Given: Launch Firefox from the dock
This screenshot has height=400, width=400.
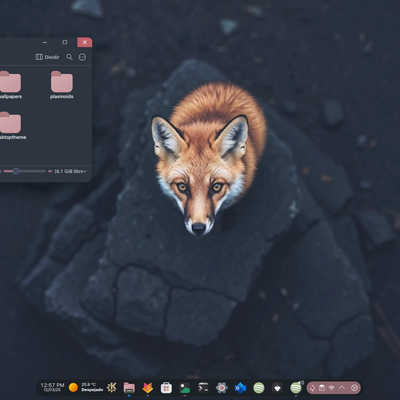Looking at the screenshot, I should pos(148,388).
